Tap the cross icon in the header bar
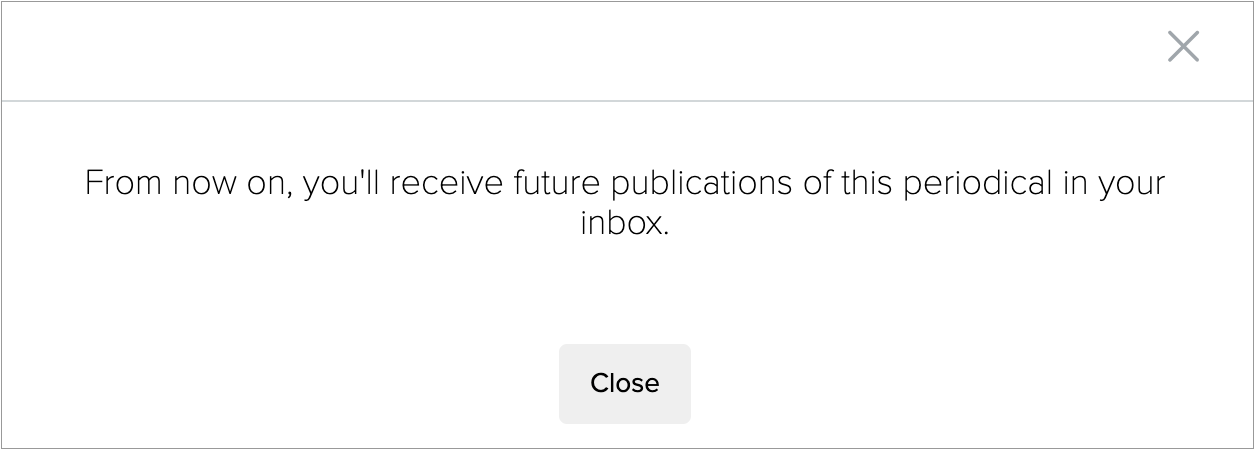The height and width of the screenshot is (449, 1254). 1183,46
